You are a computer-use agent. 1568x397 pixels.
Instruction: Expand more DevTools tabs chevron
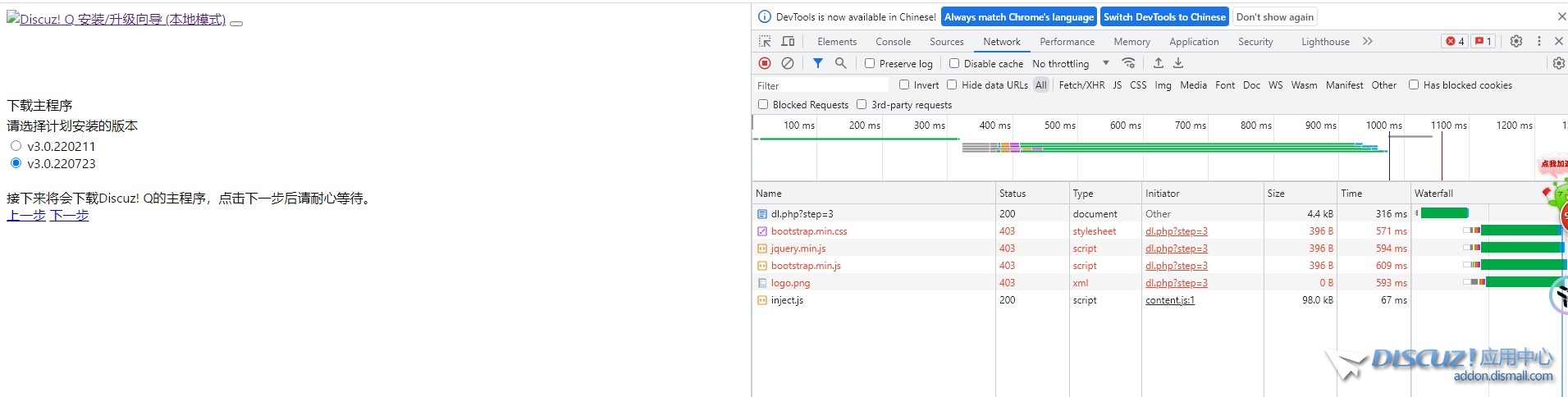(x=1367, y=41)
